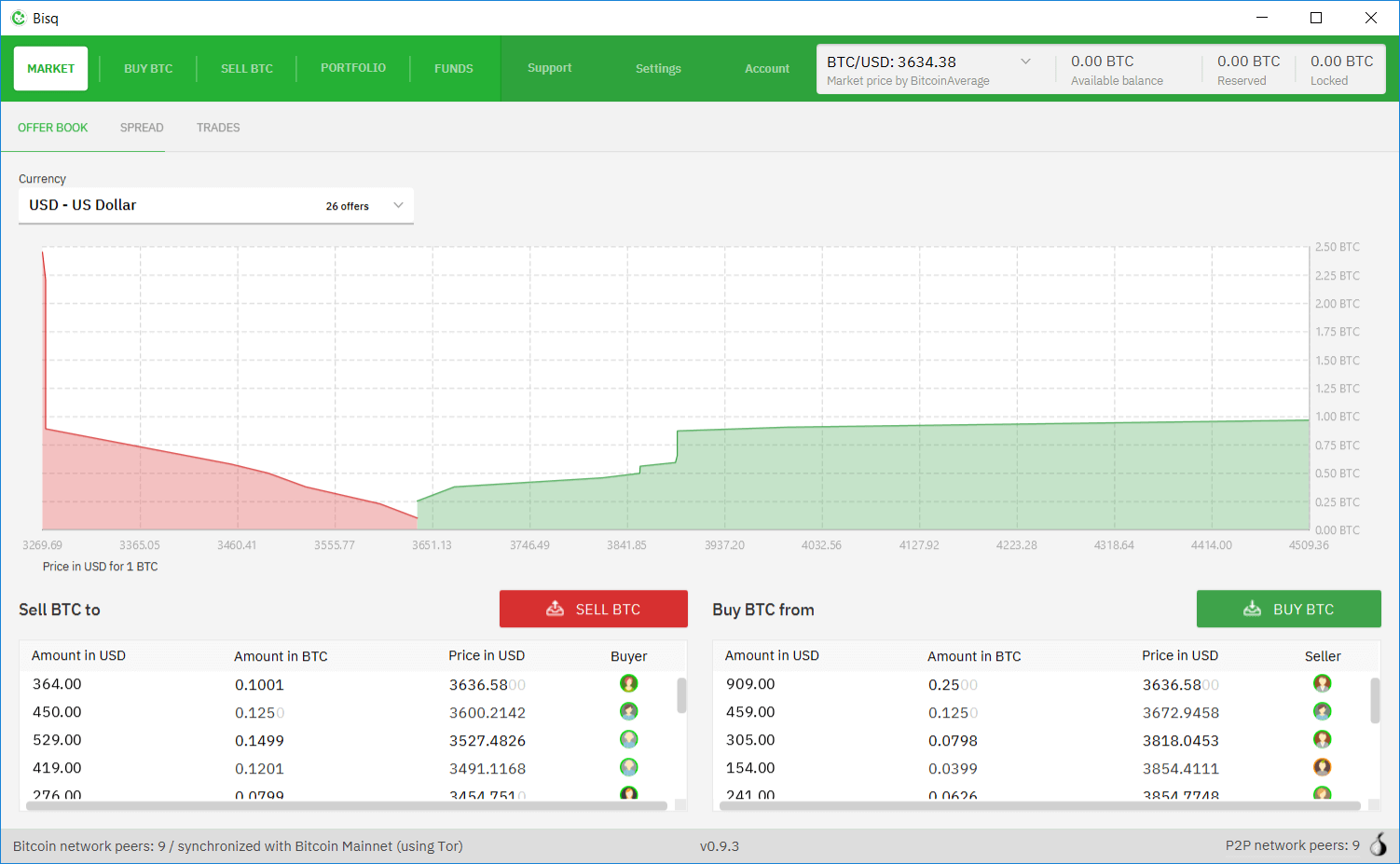Go to the SELL BTC section

(247, 68)
